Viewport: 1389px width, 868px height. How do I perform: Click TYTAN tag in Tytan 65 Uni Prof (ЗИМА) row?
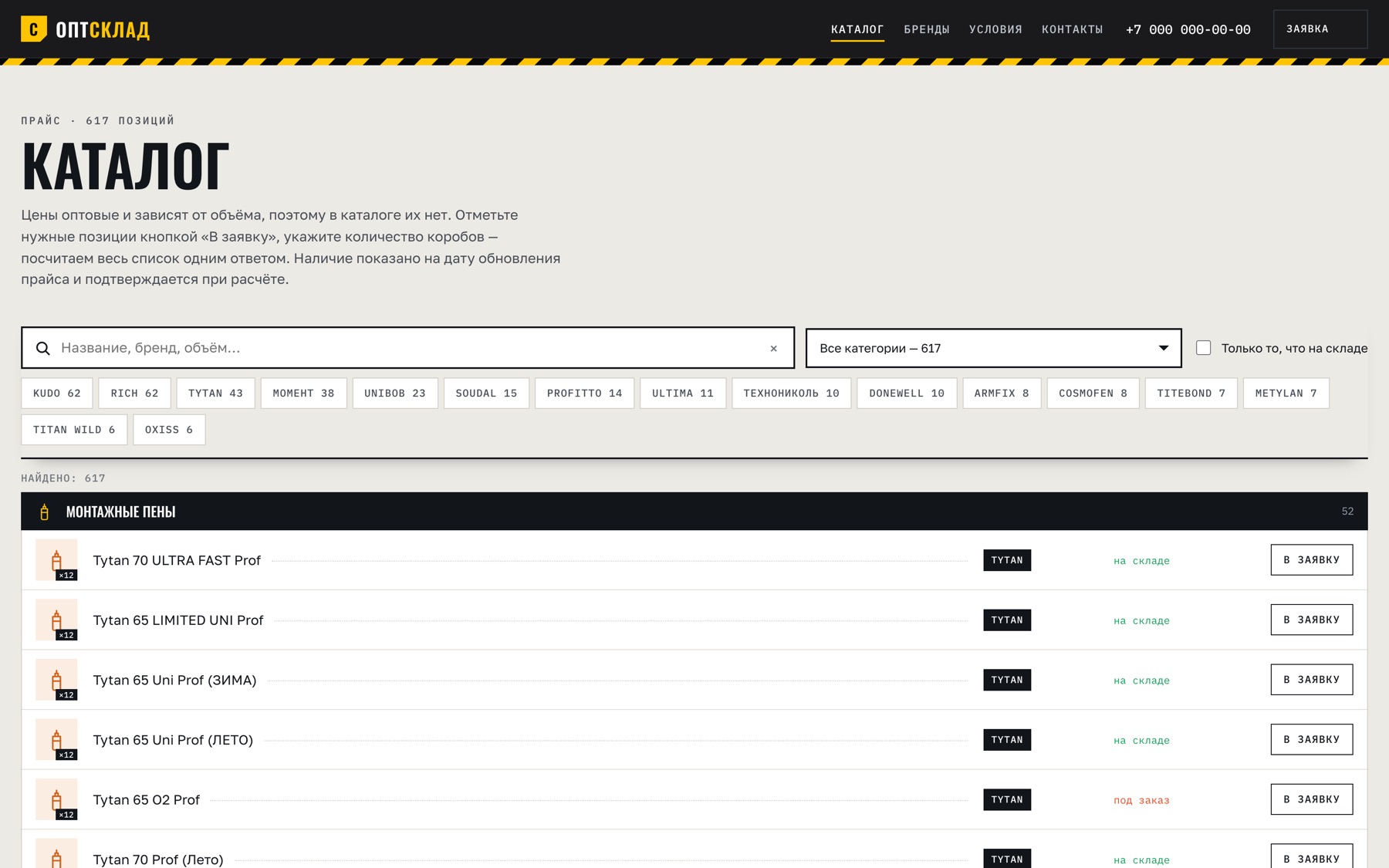tap(1007, 680)
